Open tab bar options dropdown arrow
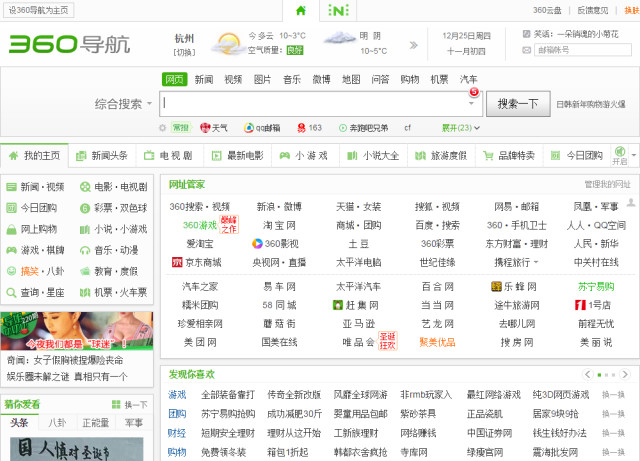The width and height of the screenshot is (640, 461). pyautogui.click(x=634, y=155)
